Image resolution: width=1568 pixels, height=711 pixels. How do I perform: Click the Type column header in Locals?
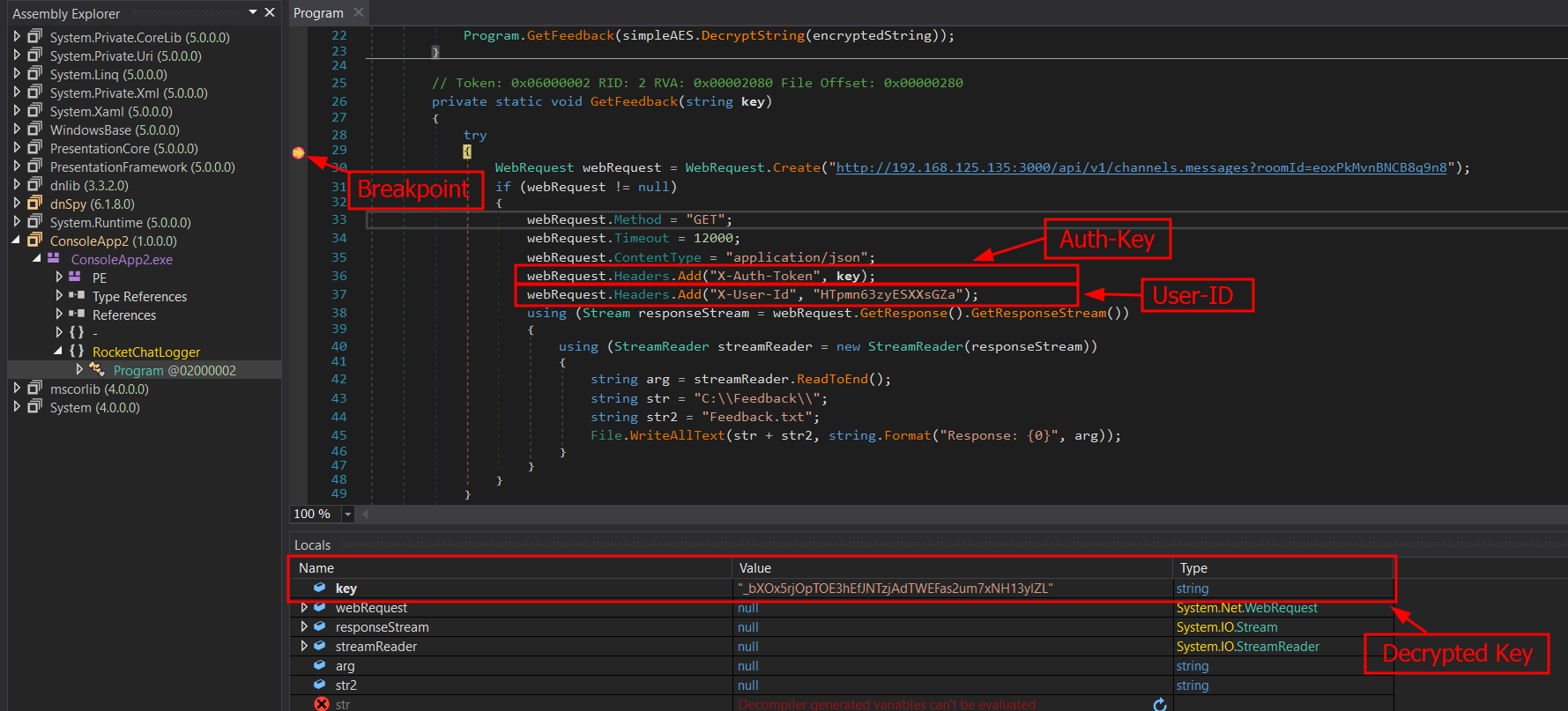click(x=1193, y=568)
